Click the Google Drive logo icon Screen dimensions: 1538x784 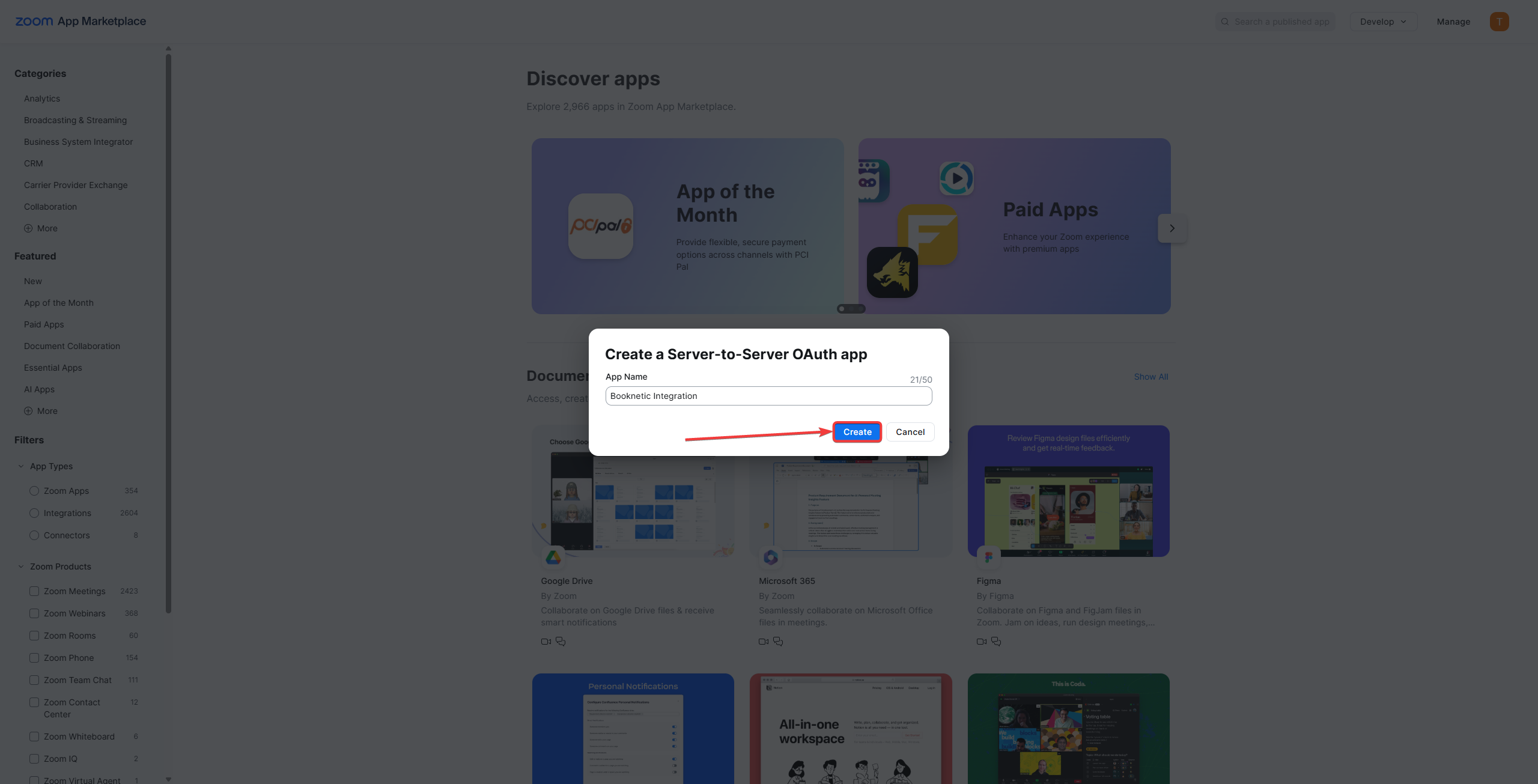pyautogui.click(x=553, y=558)
